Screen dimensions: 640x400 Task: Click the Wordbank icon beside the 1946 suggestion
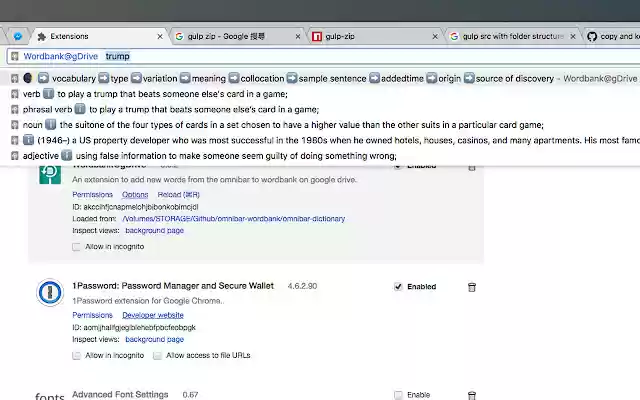point(15,140)
